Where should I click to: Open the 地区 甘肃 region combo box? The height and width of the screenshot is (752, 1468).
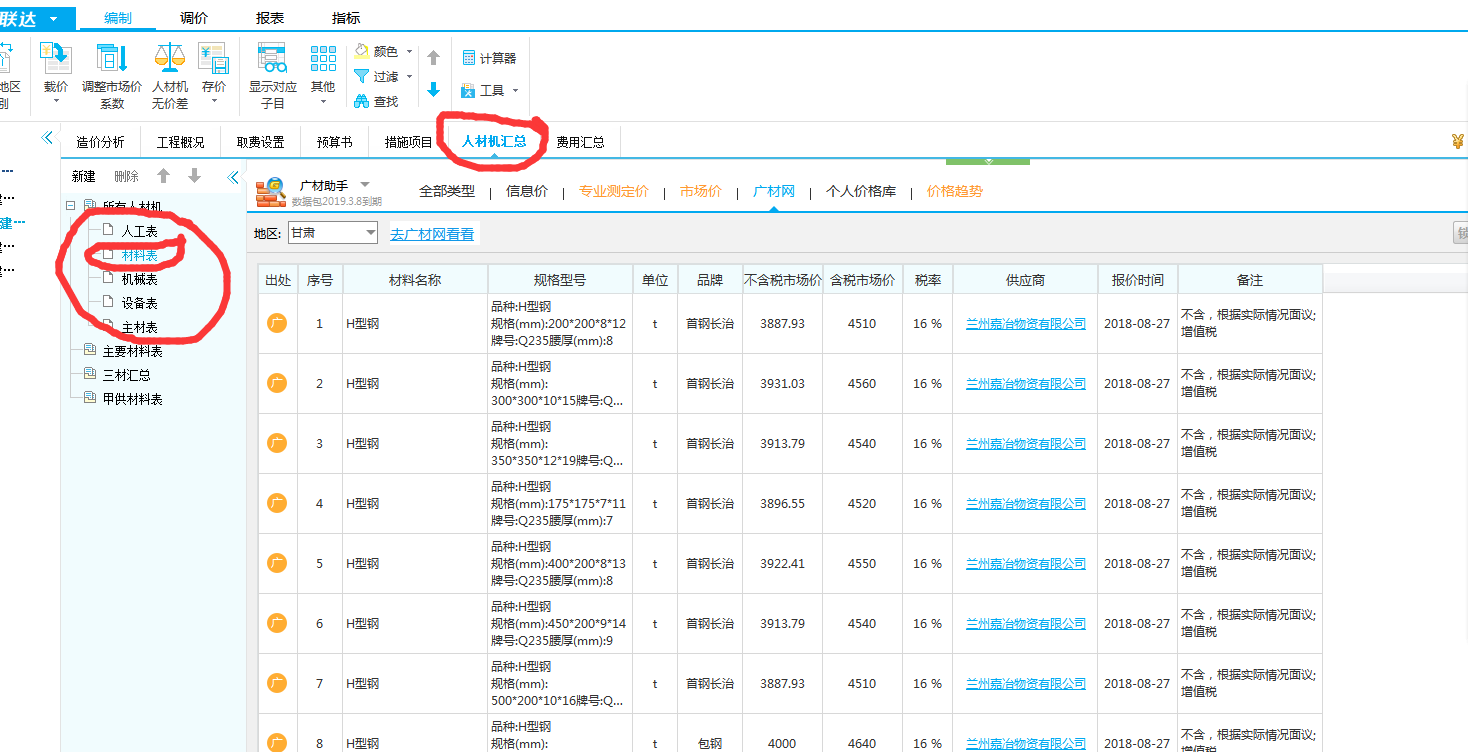point(332,233)
